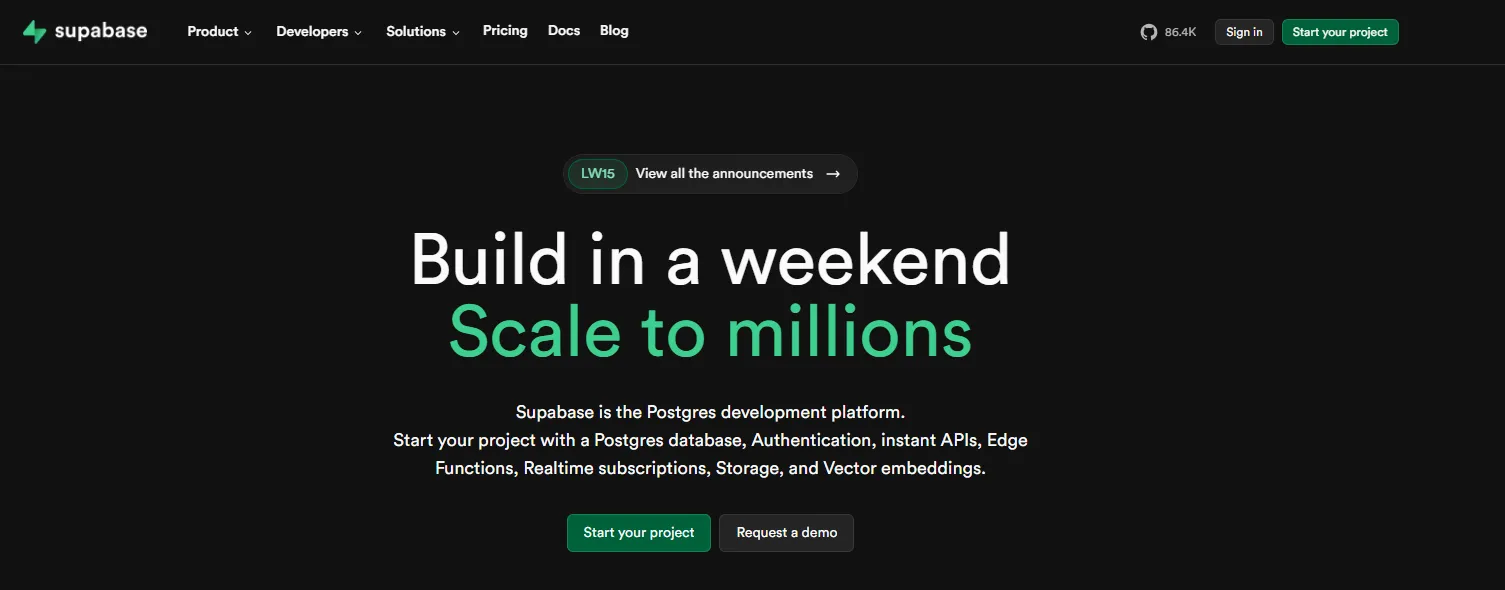The height and width of the screenshot is (590, 1505).
Task: Click the Supabase lightning bolt logo icon
Action: pos(35,32)
